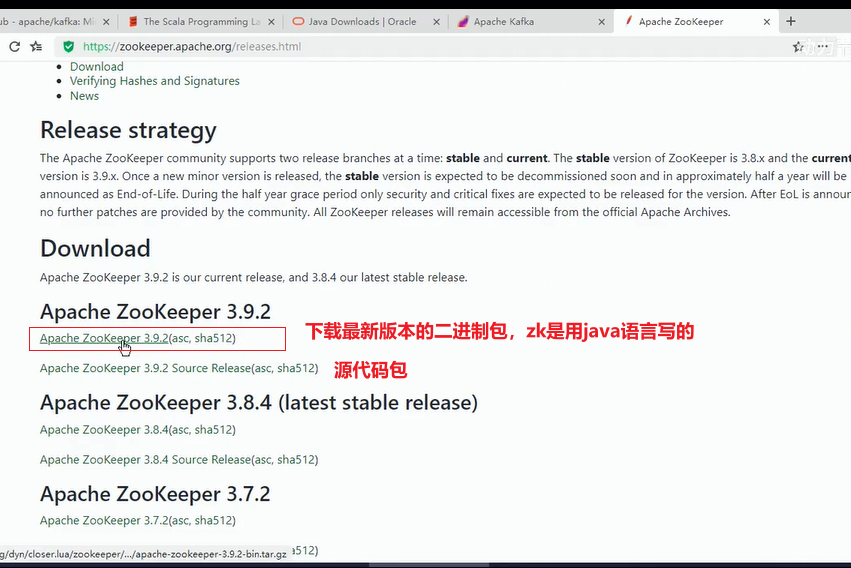Click the Apache Kafka tab favicon

pyautogui.click(x=463, y=22)
